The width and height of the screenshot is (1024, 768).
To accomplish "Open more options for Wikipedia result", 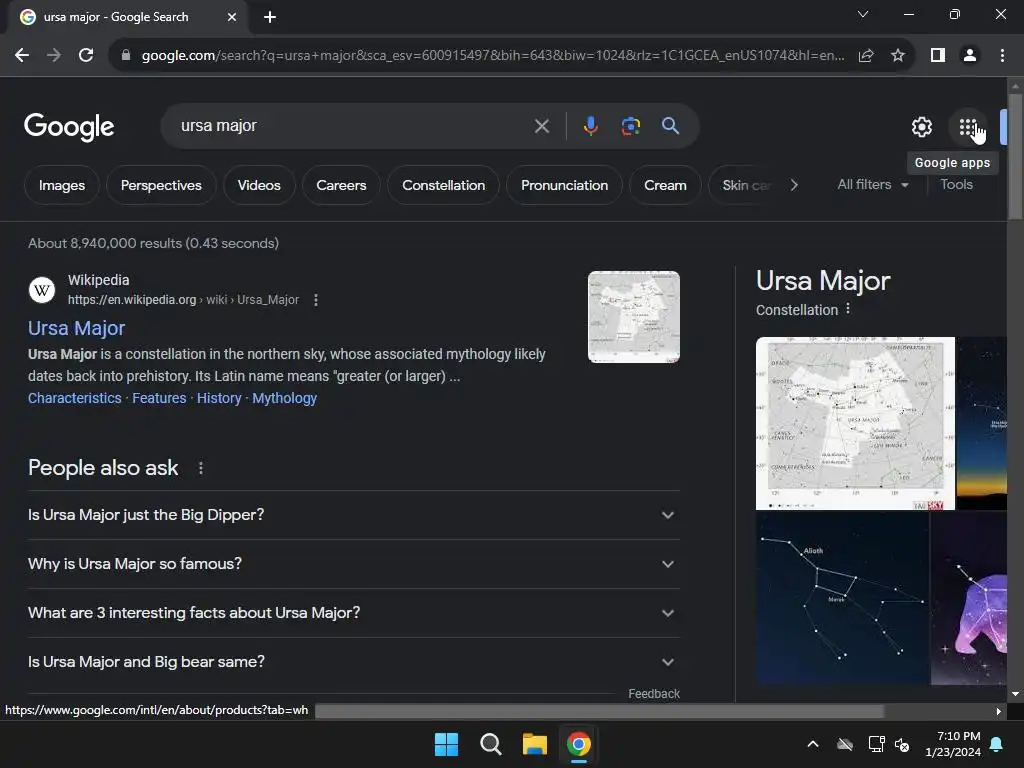I will pyautogui.click(x=316, y=300).
